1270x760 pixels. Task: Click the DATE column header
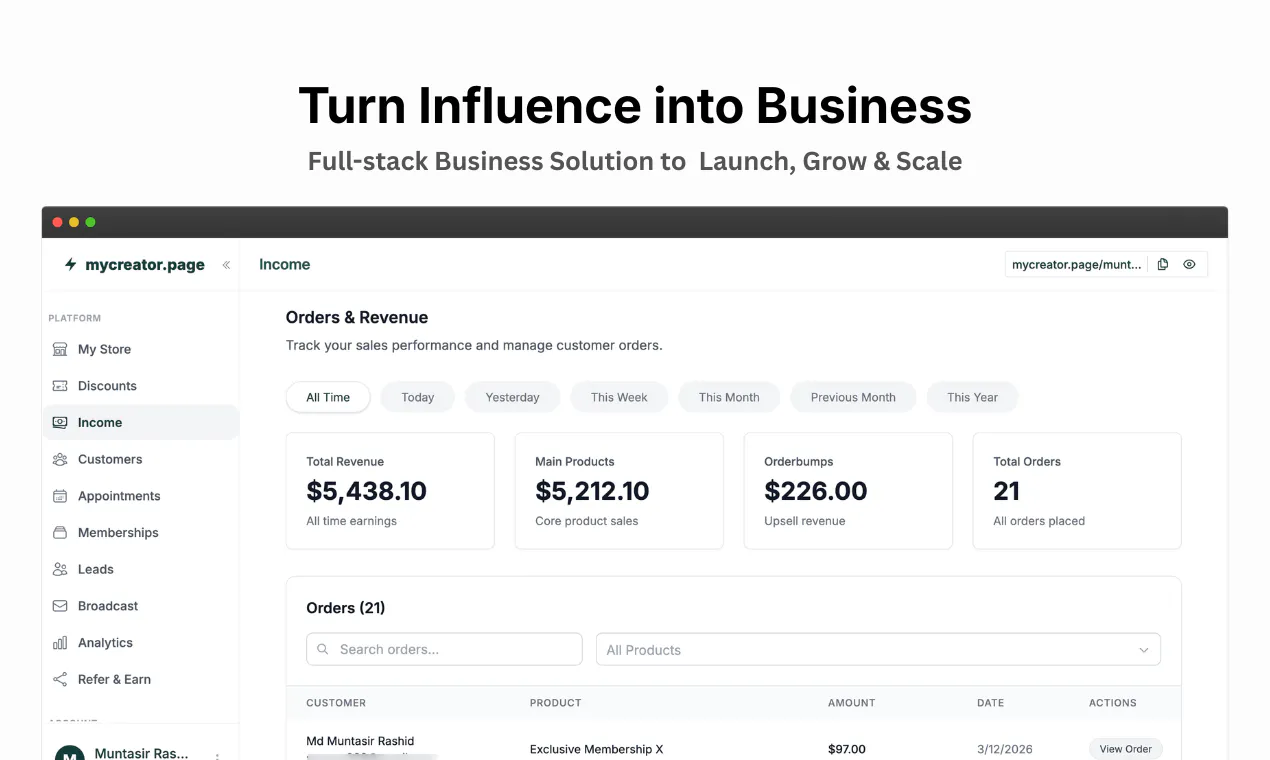point(991,703)
